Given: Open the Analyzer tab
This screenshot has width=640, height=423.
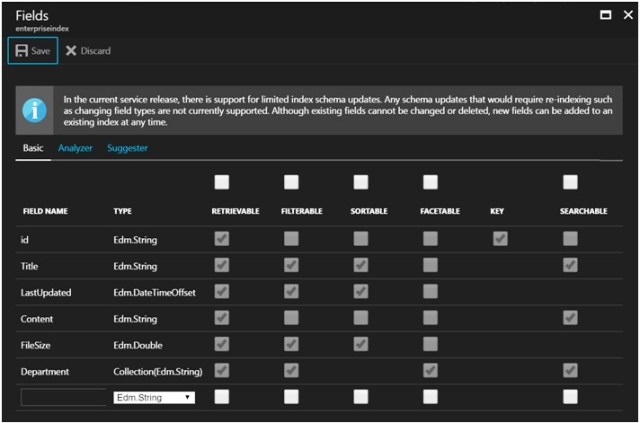Looking at the screenshot, I should 75,148.
